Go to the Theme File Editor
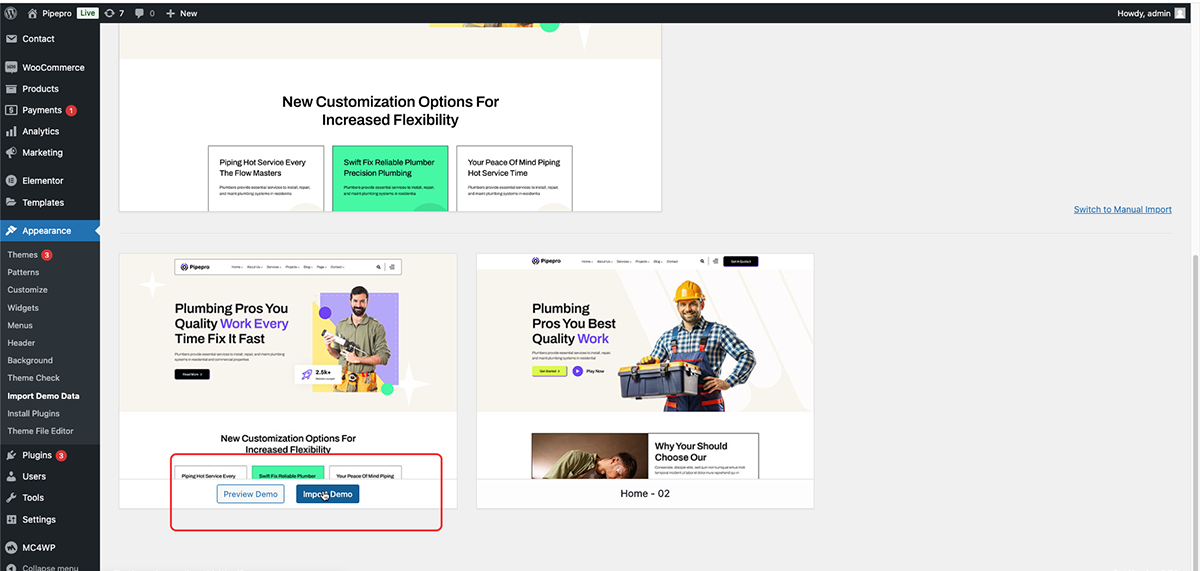Image resolution: width=1200 pixels, height=571 pixels. [41, 431]
